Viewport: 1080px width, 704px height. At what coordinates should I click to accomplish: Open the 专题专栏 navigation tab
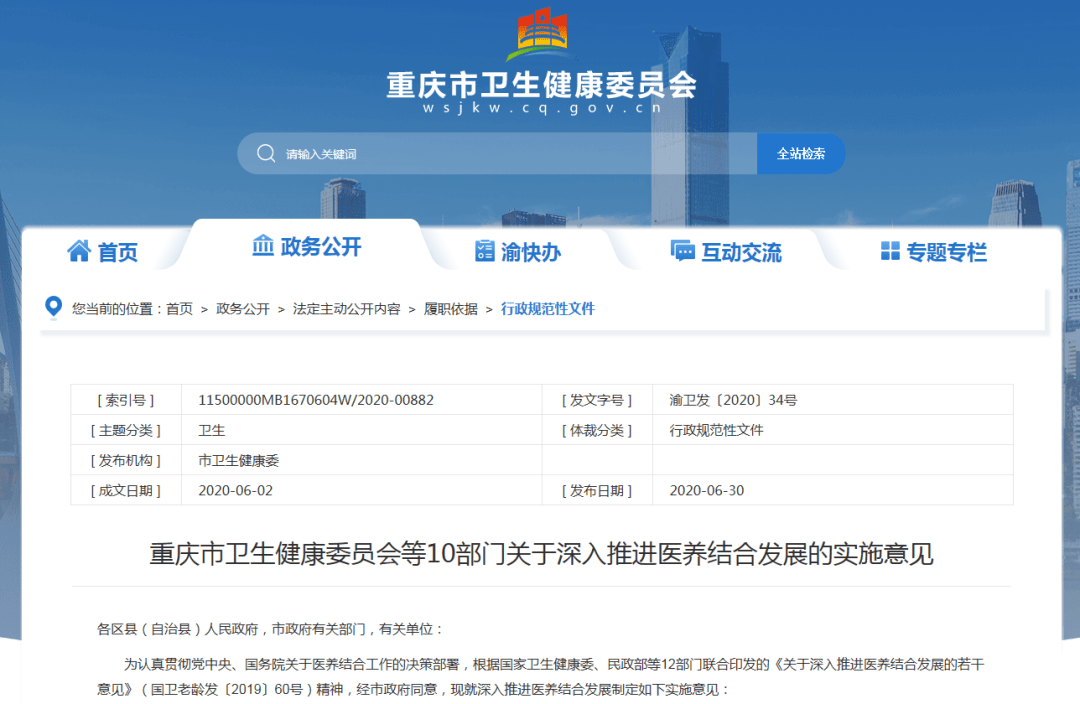pos(934,251)
